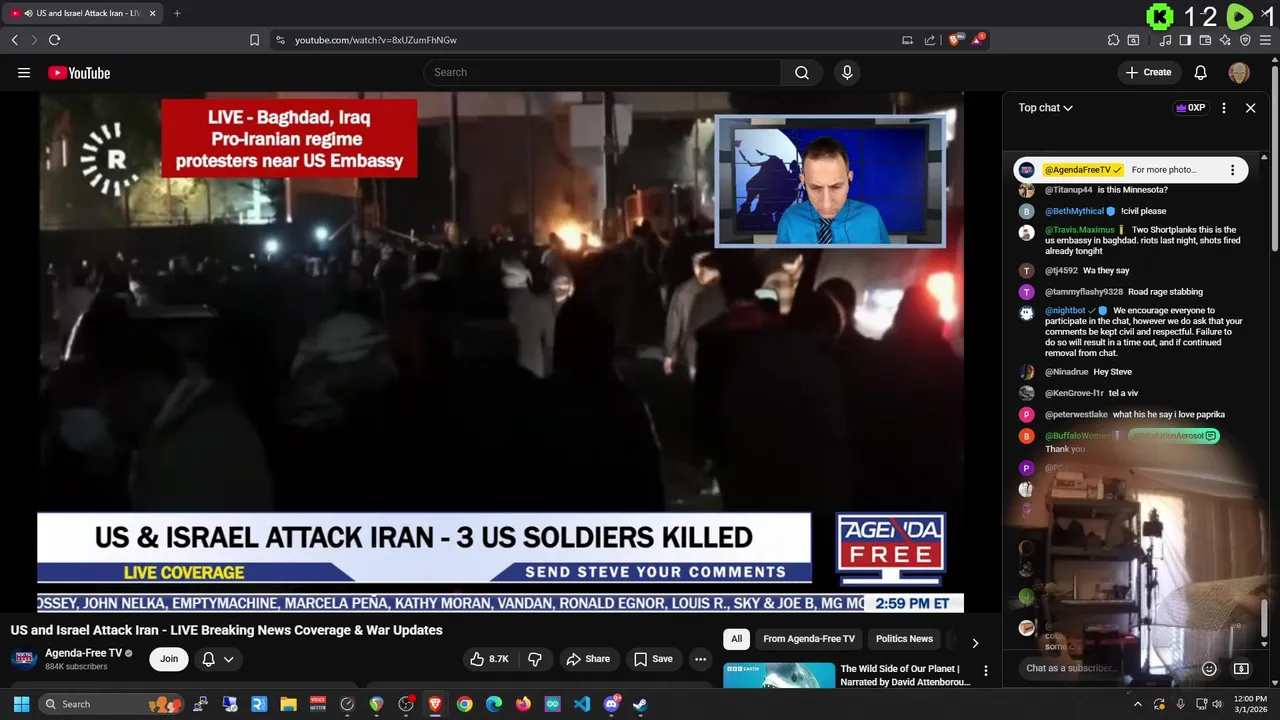Open Discord from the taskbar

tap(611, 704)
